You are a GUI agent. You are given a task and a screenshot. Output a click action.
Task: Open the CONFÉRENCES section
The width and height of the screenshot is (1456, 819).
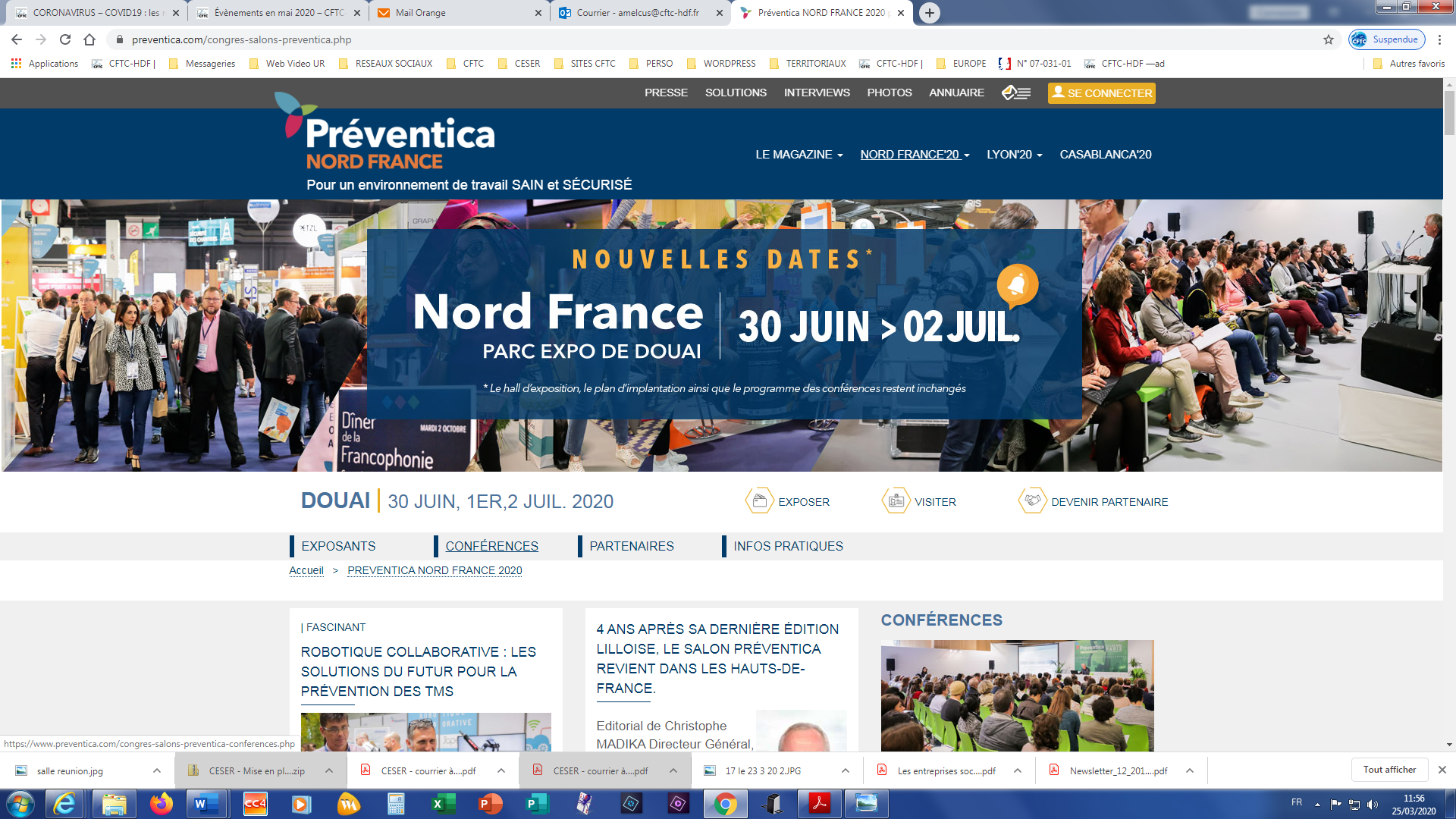click(x=491, y=546)
